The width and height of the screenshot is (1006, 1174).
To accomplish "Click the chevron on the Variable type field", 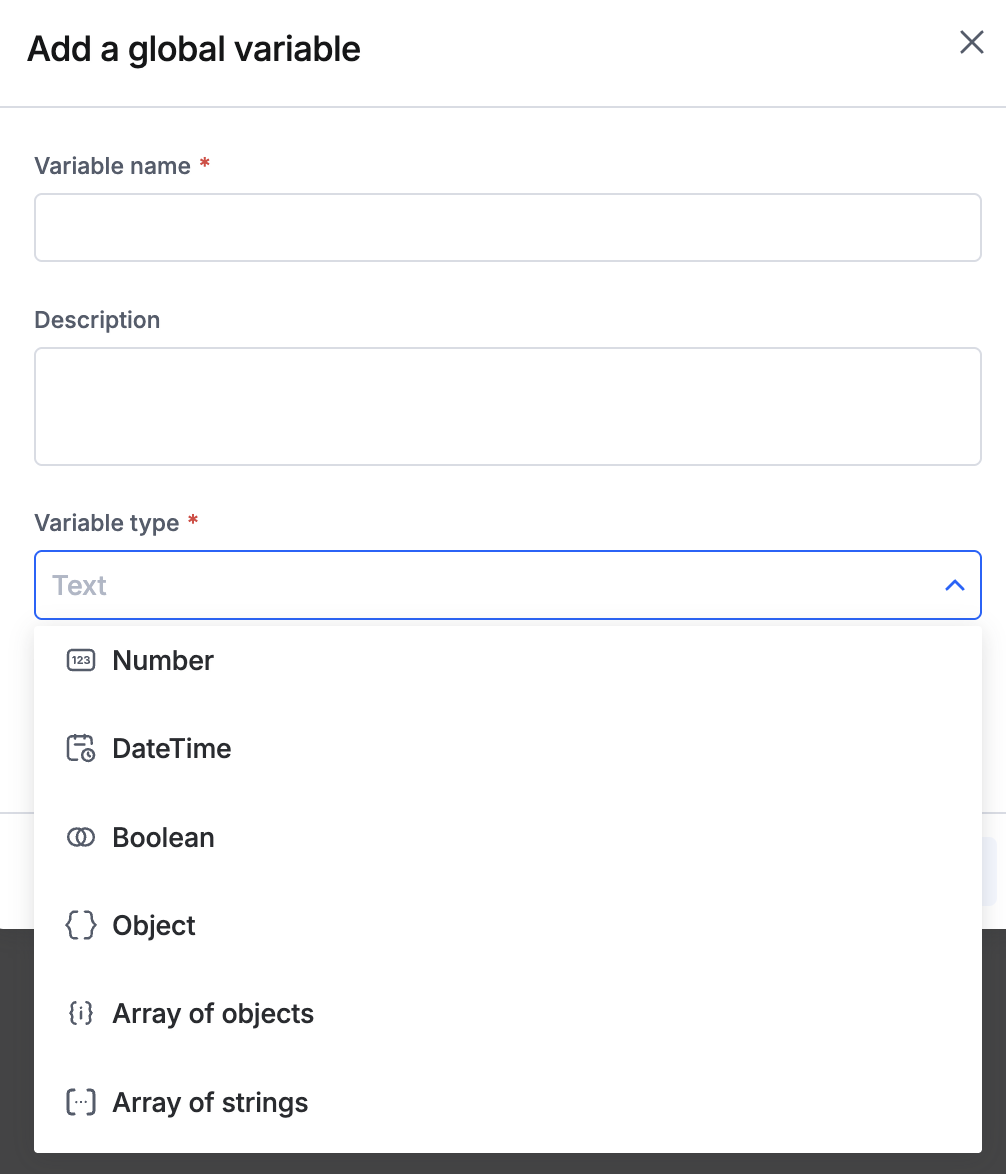I will (x=953, y=585).
